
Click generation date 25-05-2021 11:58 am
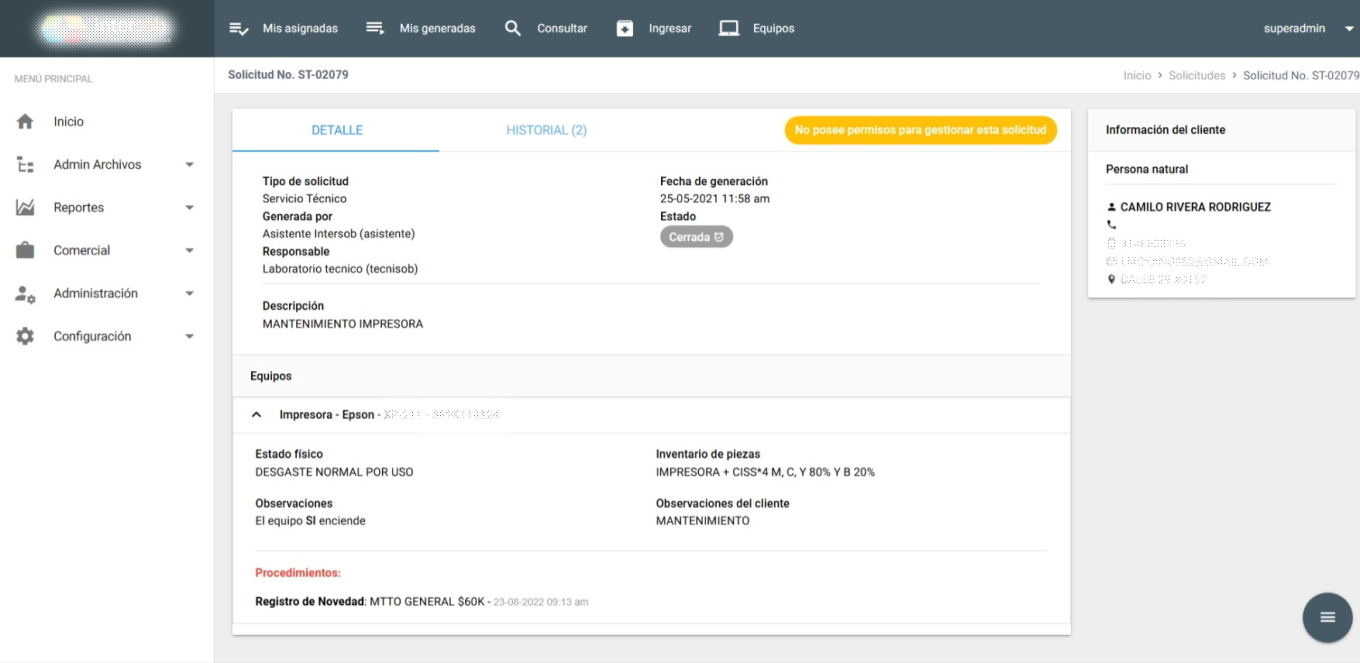pyautogui.click(x=715, y=199)
